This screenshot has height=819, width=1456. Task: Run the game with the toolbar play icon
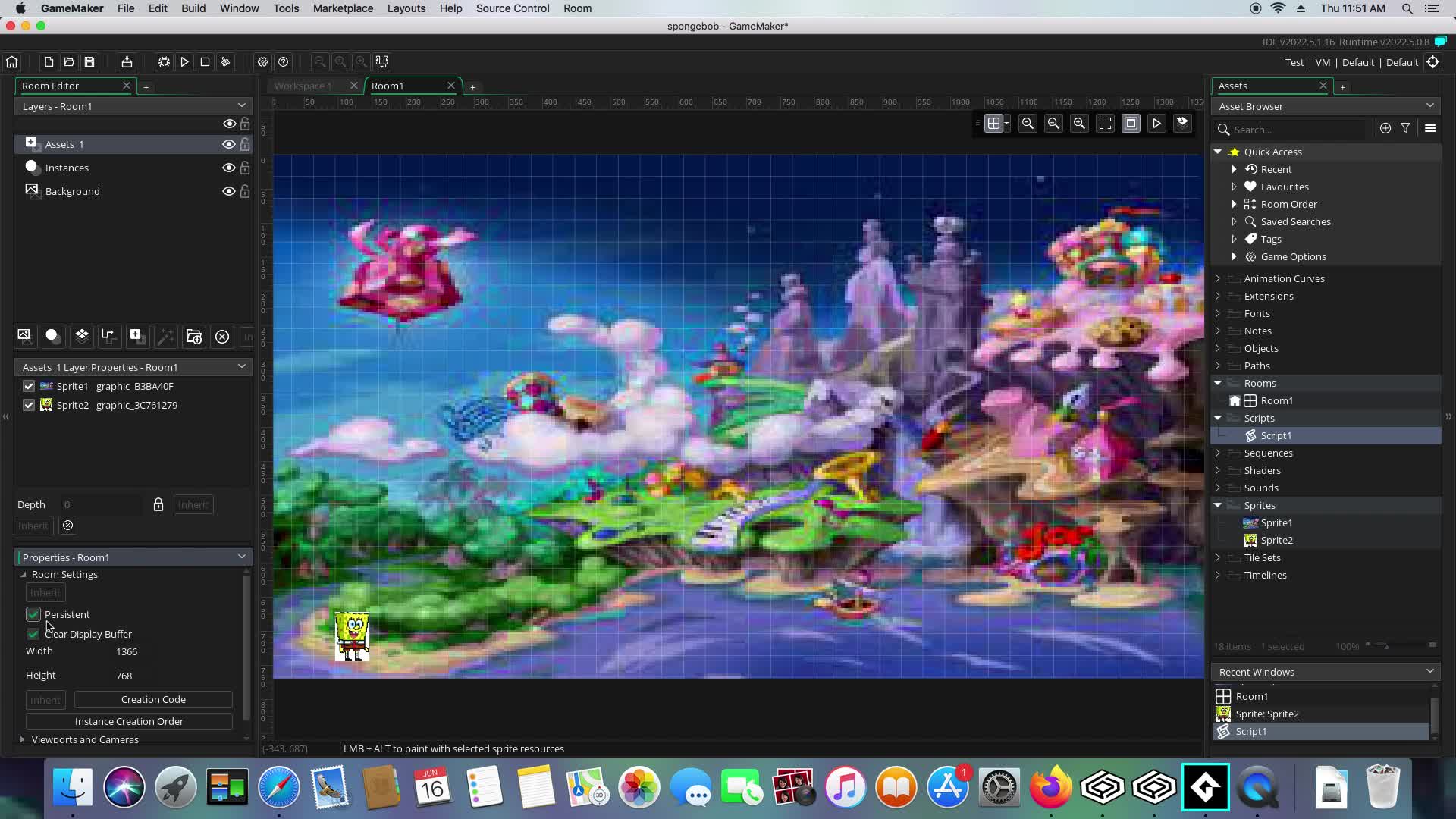184,62
